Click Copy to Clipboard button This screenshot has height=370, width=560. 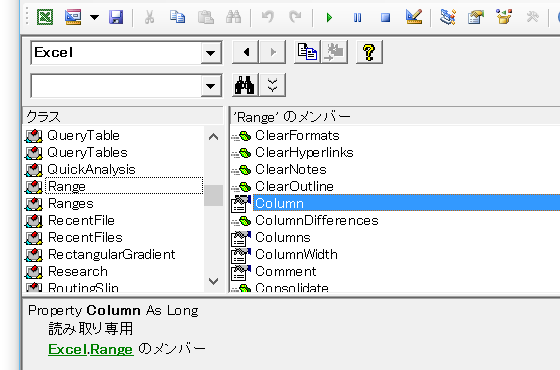(x=307, y=52)
